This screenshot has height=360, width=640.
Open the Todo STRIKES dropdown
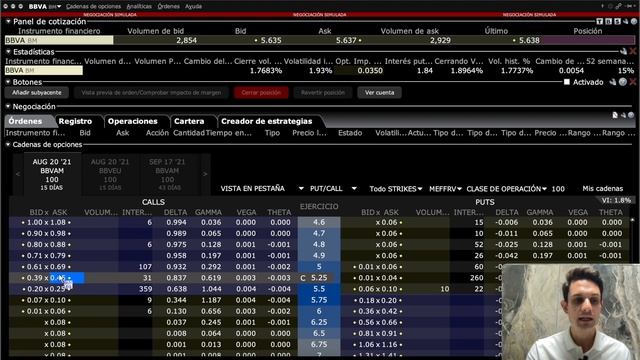396,189
